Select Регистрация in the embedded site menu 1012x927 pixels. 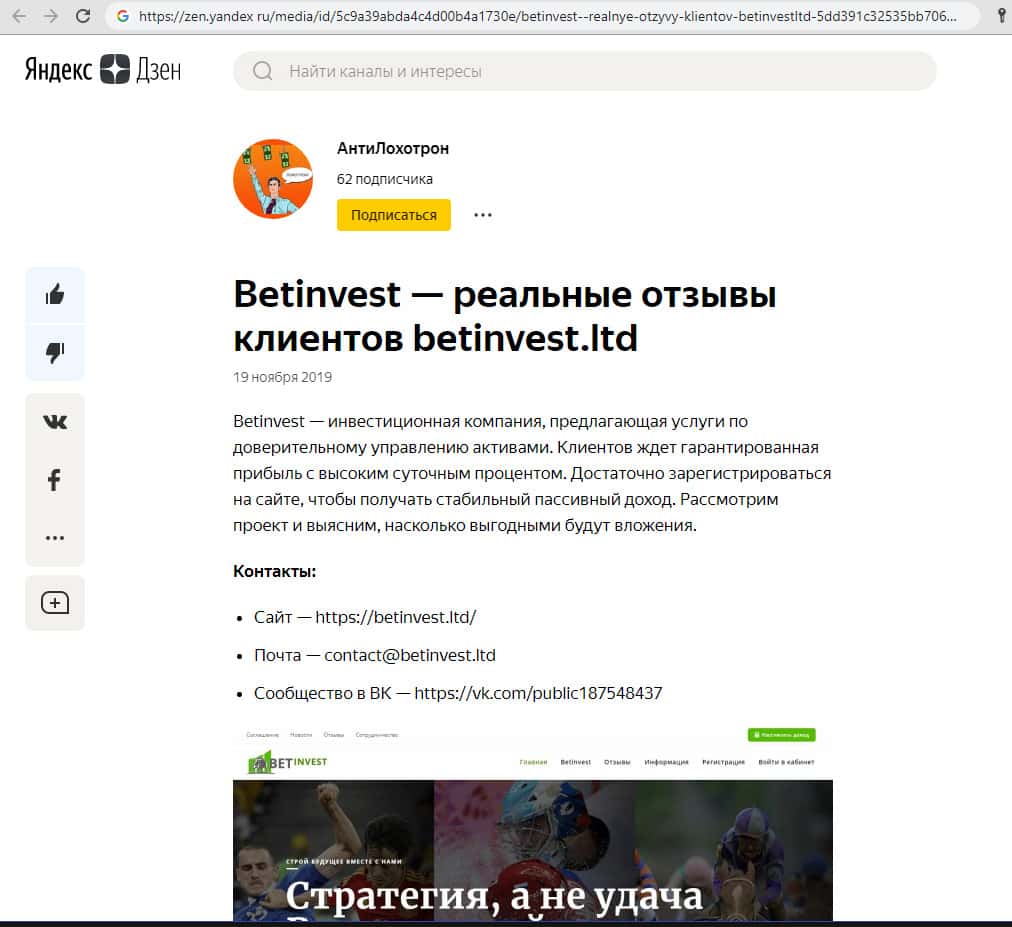point(724,762)
